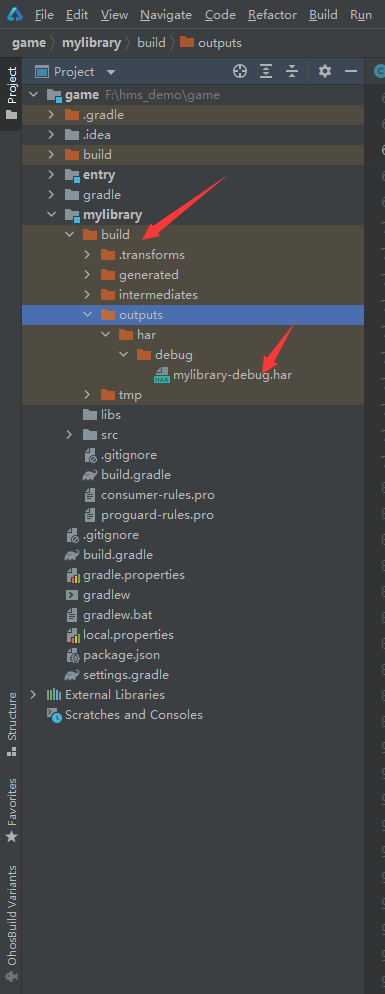Open the Code menu
The image size is (385, 994).
pyautogui.click(x=220, y=15)
